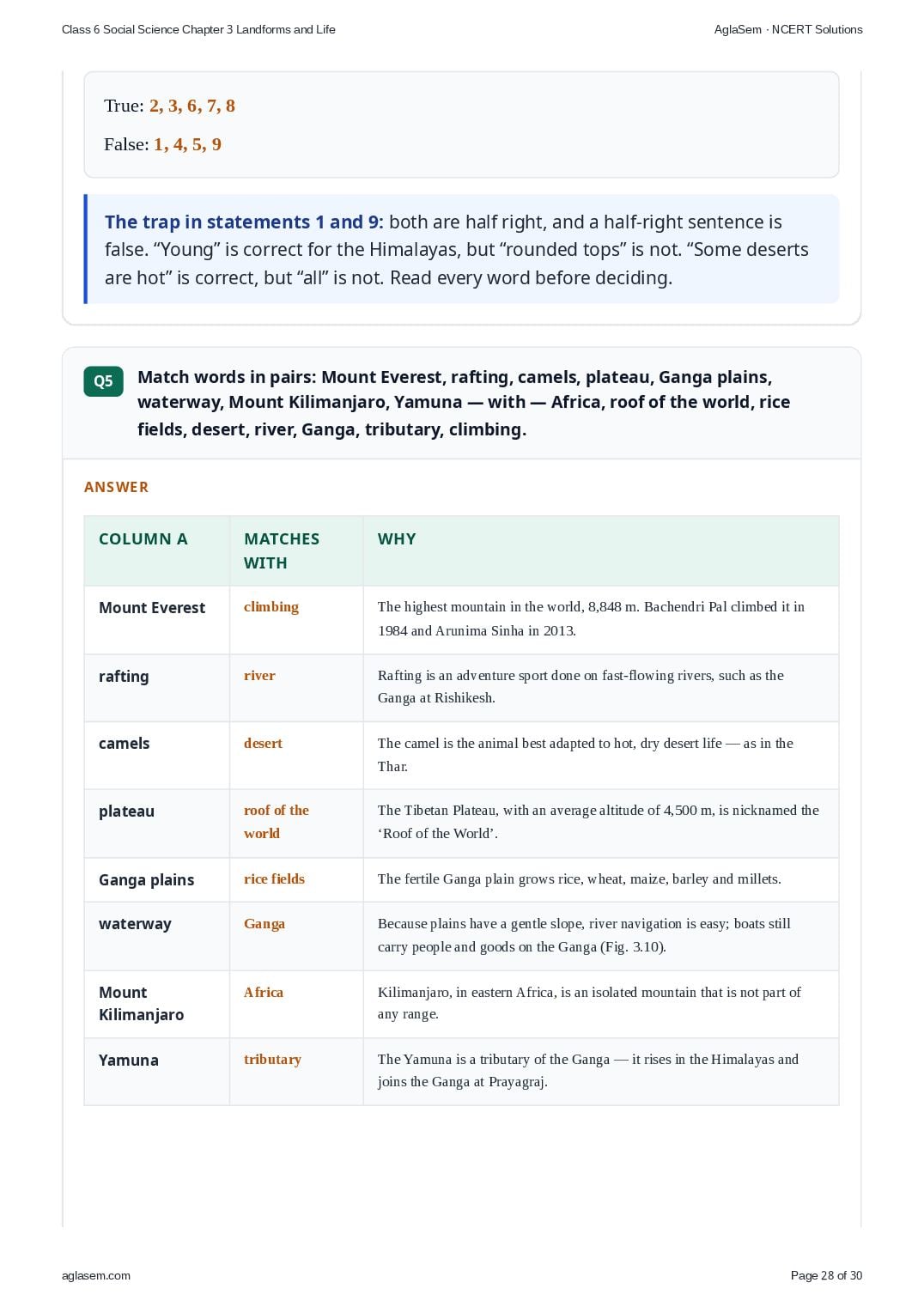Click the Q5 question badge
The image size is (924, 1307).
(x=103, y=381)
